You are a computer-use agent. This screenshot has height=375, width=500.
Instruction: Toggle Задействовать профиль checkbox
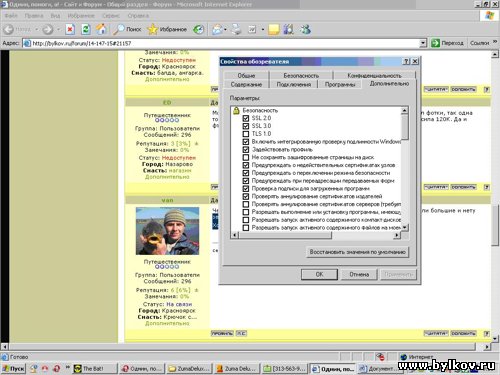tap(246, 149)
